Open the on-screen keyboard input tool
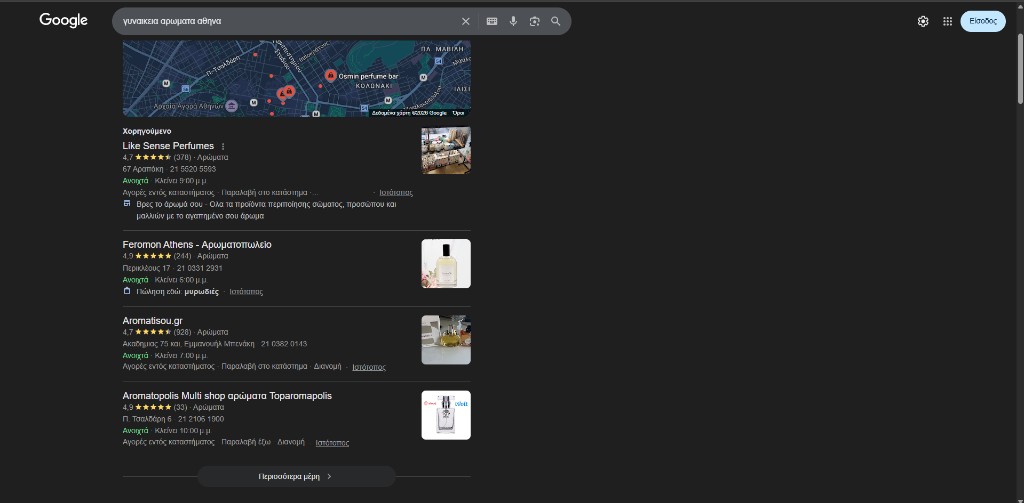This screenshot has width=1024, height=503. 492,22
